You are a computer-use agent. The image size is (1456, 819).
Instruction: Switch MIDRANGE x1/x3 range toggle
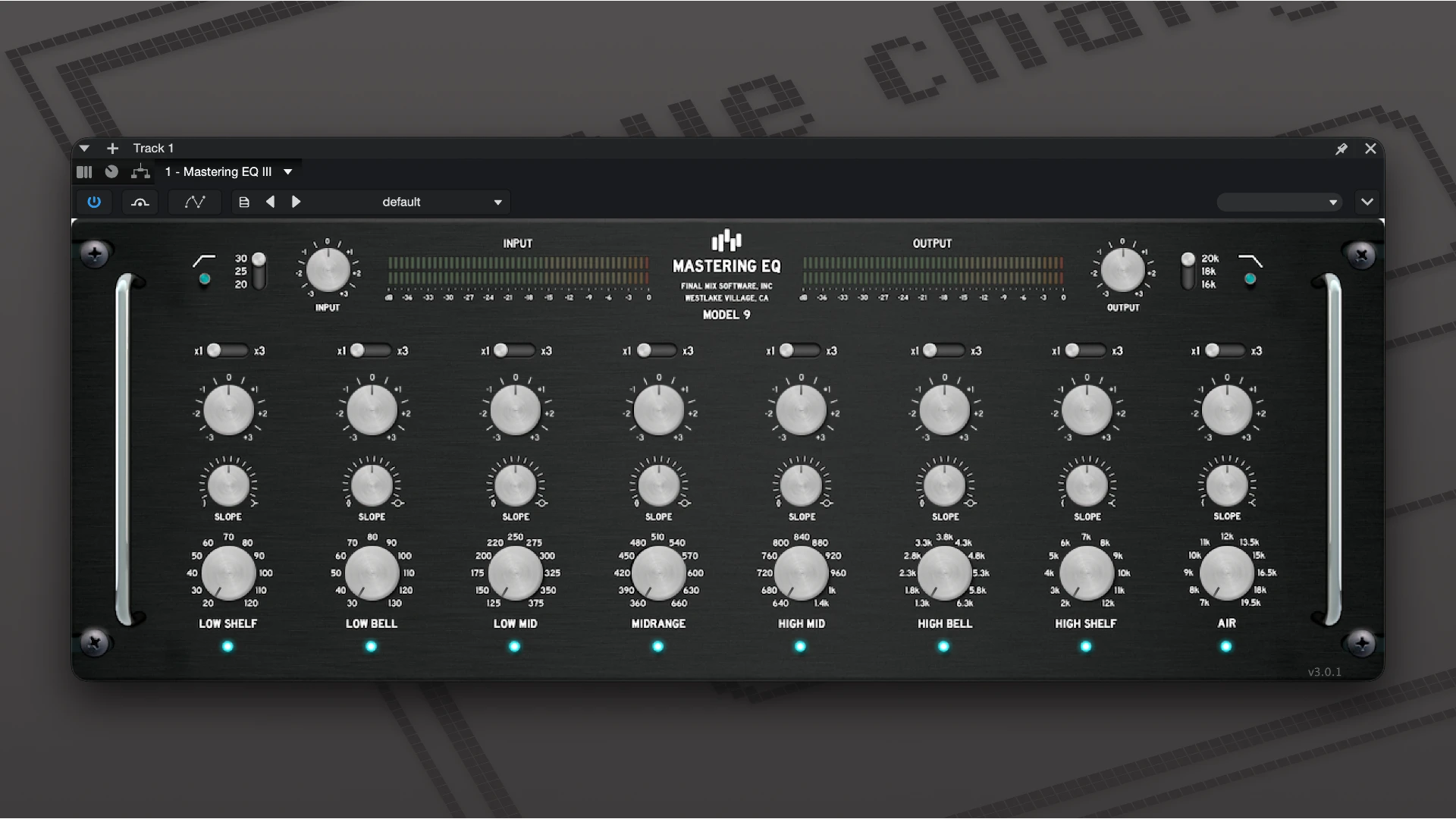657,350
